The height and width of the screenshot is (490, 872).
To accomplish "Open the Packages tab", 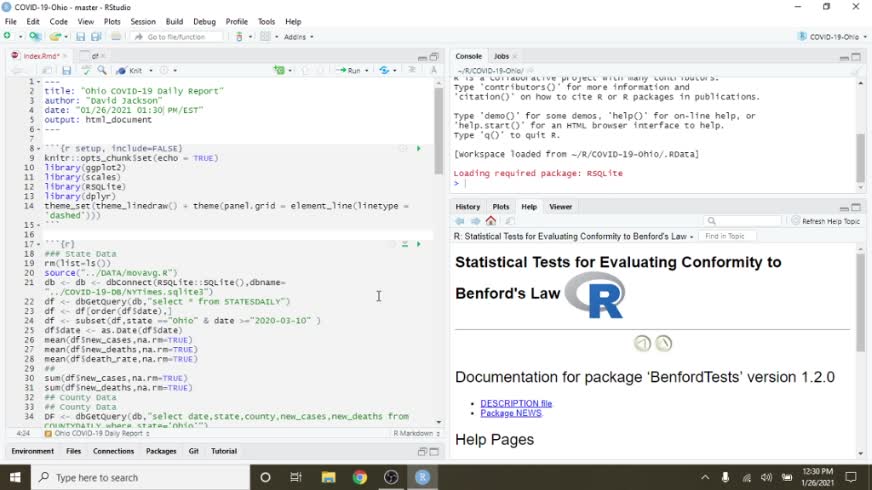I will (x=161, y=451).
